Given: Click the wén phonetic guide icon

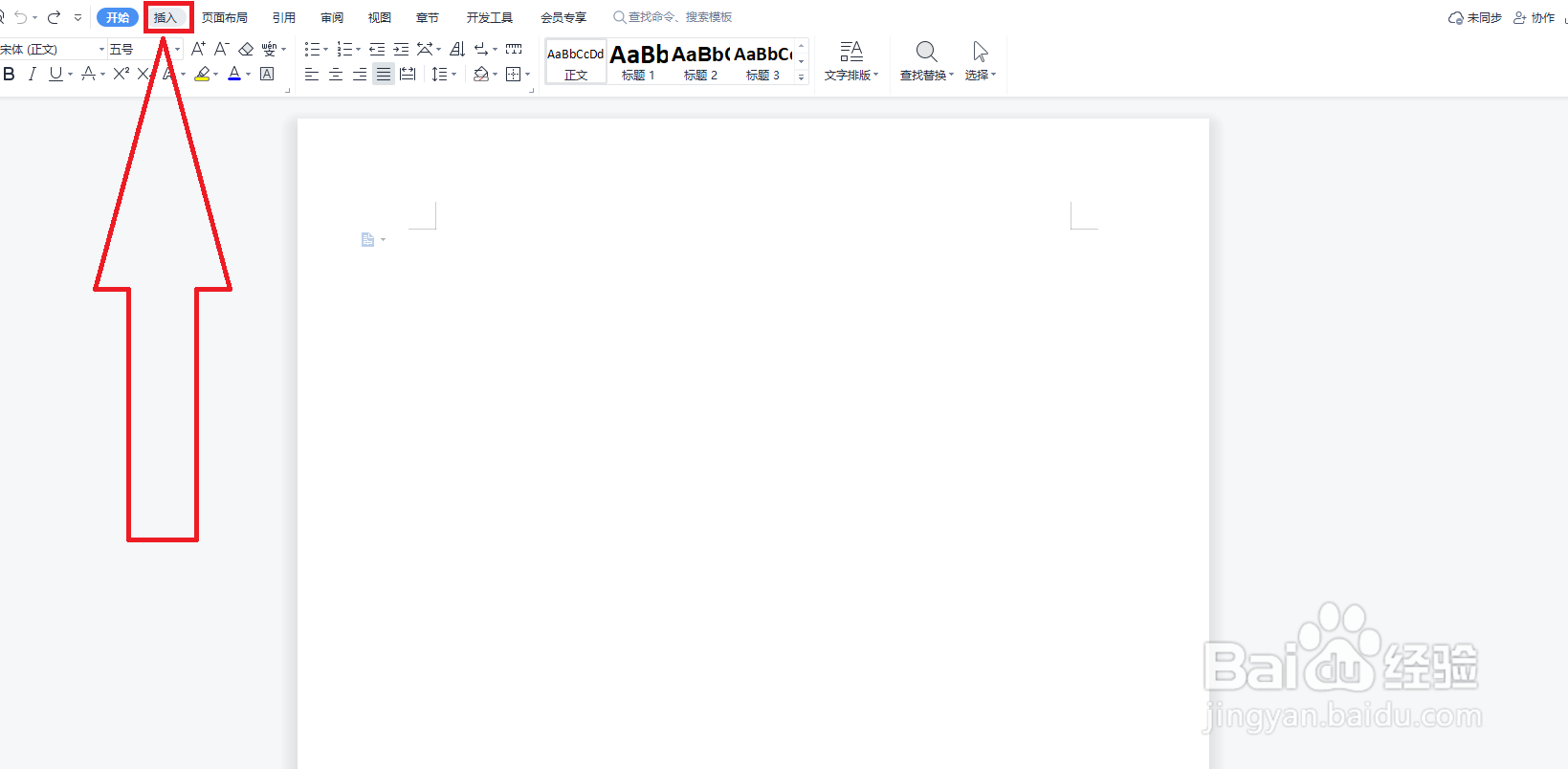Looking at the screenshot, I should pyautogui.click(x=269, y=49).
